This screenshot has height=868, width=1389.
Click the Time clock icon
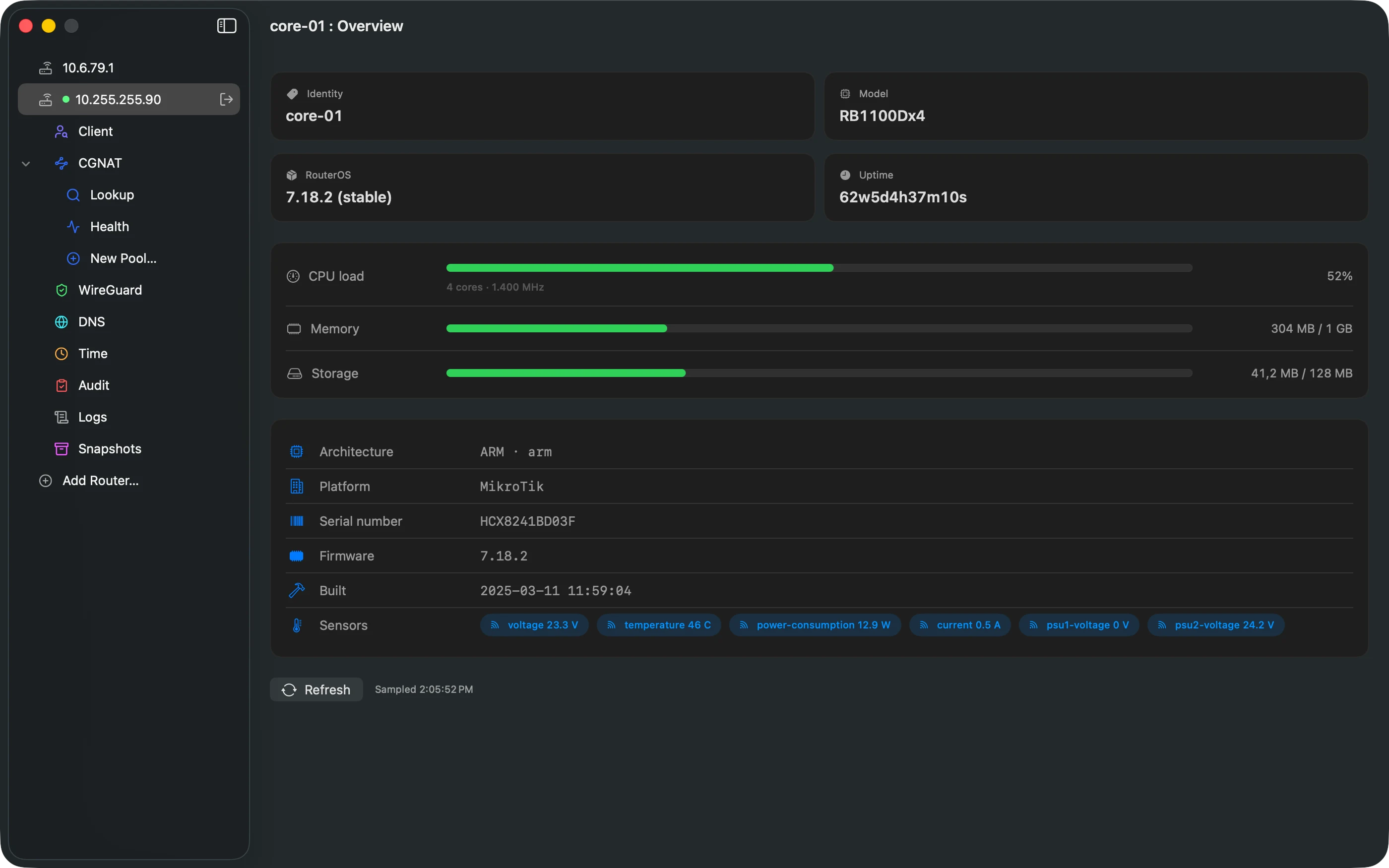tap(62, 354)
